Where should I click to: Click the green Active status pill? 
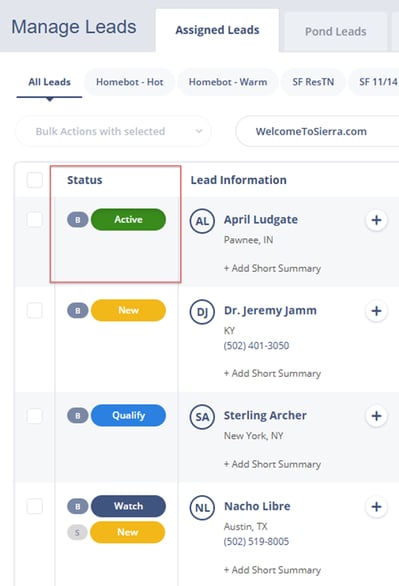[128, 219]
